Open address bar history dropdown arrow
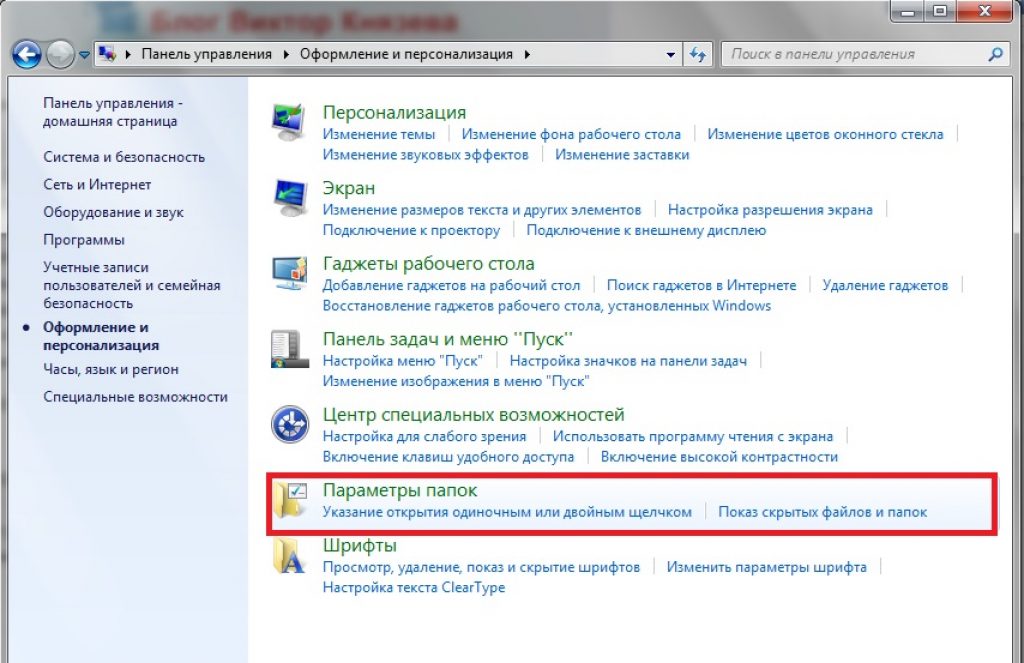The width and height of the screenshot is (1024, 663). [671, 55]
